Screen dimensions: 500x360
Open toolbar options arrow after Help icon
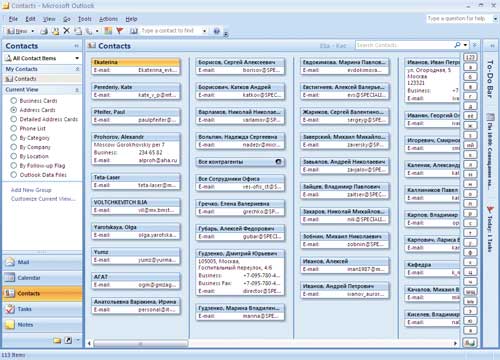tap(226, 33)
